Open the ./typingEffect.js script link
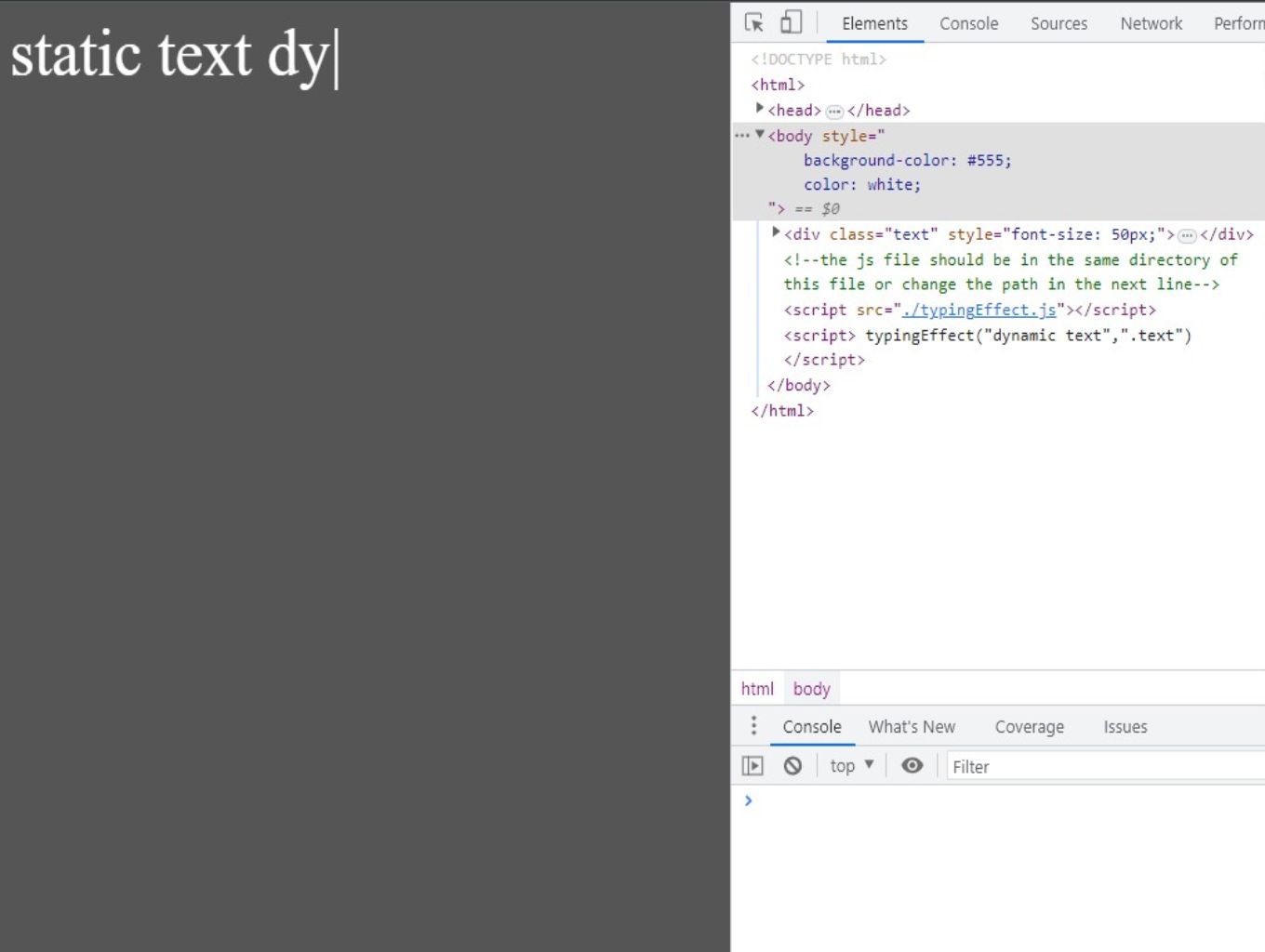The width and height of the screenshot is (1265, 952). coord(979,310)
